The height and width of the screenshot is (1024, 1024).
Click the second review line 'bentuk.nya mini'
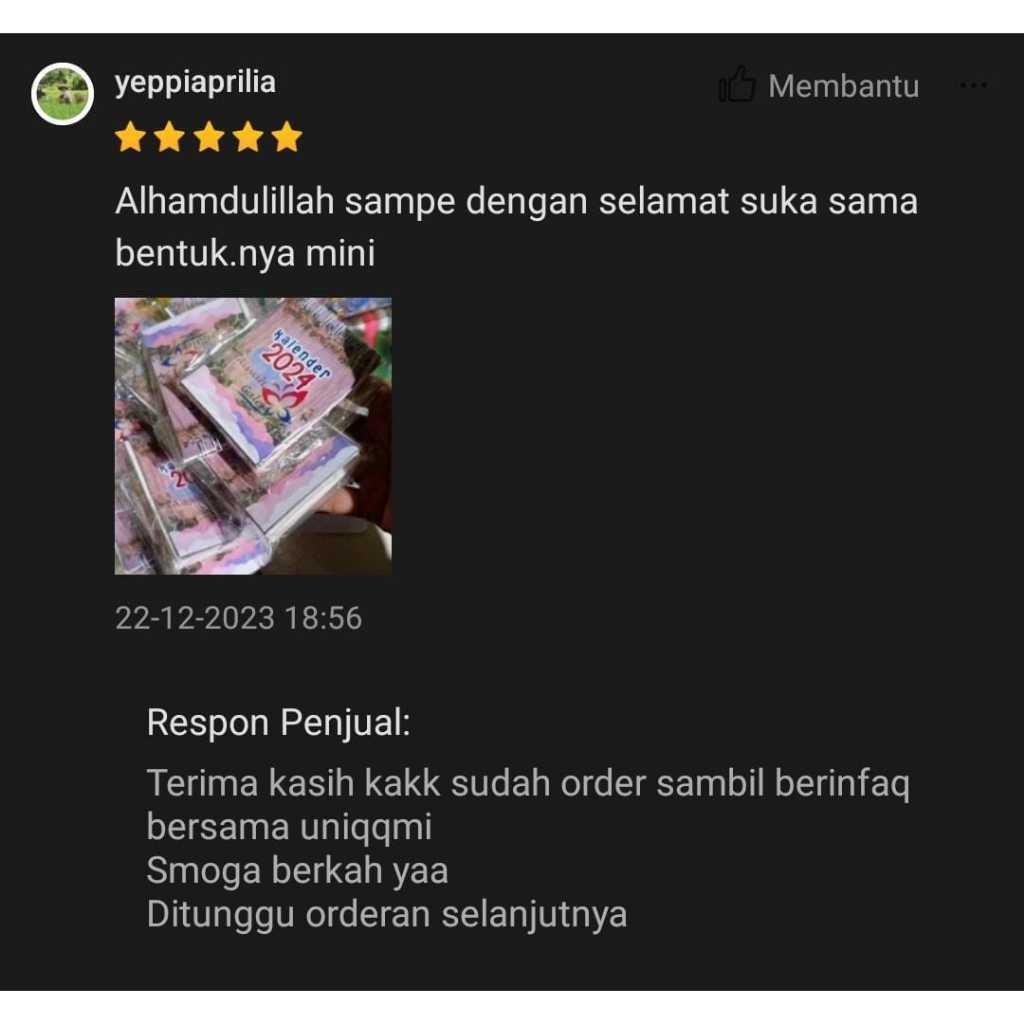(245, 253)
